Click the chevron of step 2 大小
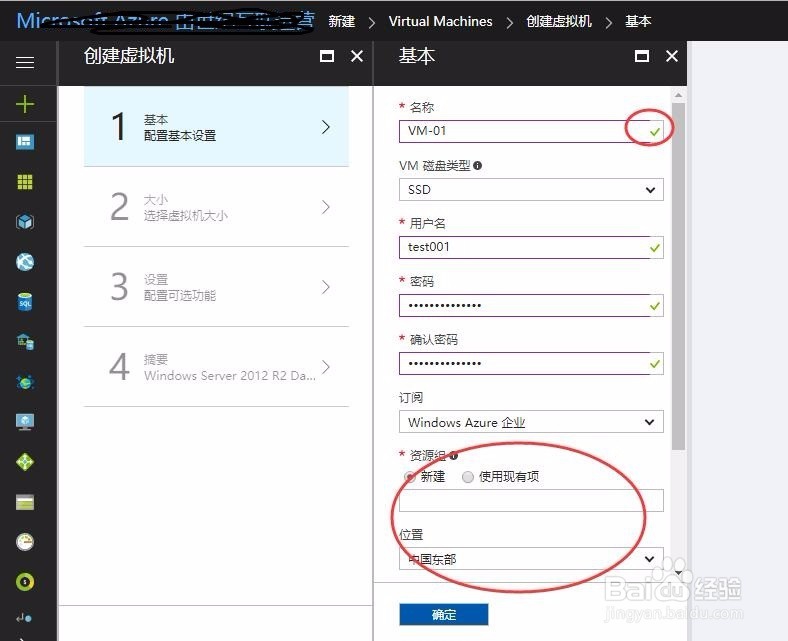 tap(326, 207)
